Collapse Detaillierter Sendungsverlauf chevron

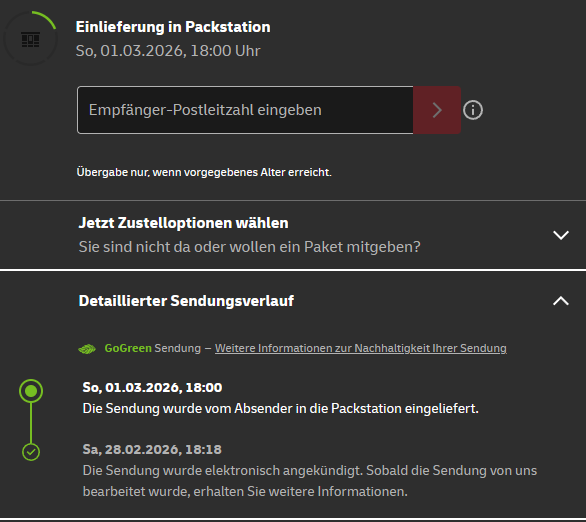(x=561, y=301)
